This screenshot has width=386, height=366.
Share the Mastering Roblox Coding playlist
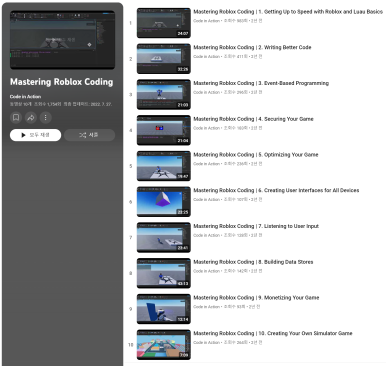(x=31, y=117)
